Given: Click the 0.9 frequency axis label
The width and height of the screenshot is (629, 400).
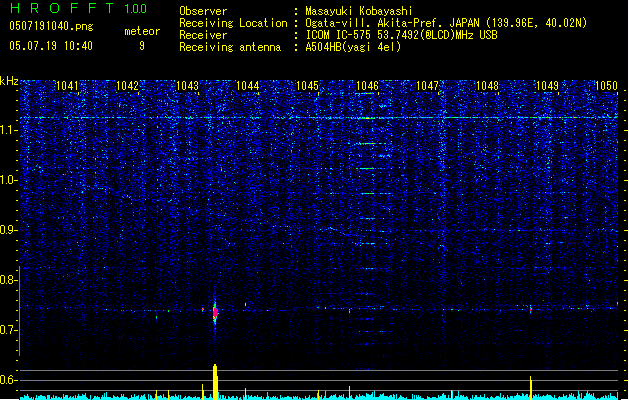Looking at the screenshot, I should coord(9,230).
